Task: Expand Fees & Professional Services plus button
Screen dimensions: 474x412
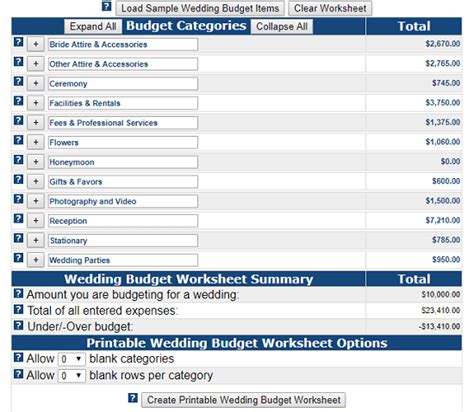Action: point(36,123)
